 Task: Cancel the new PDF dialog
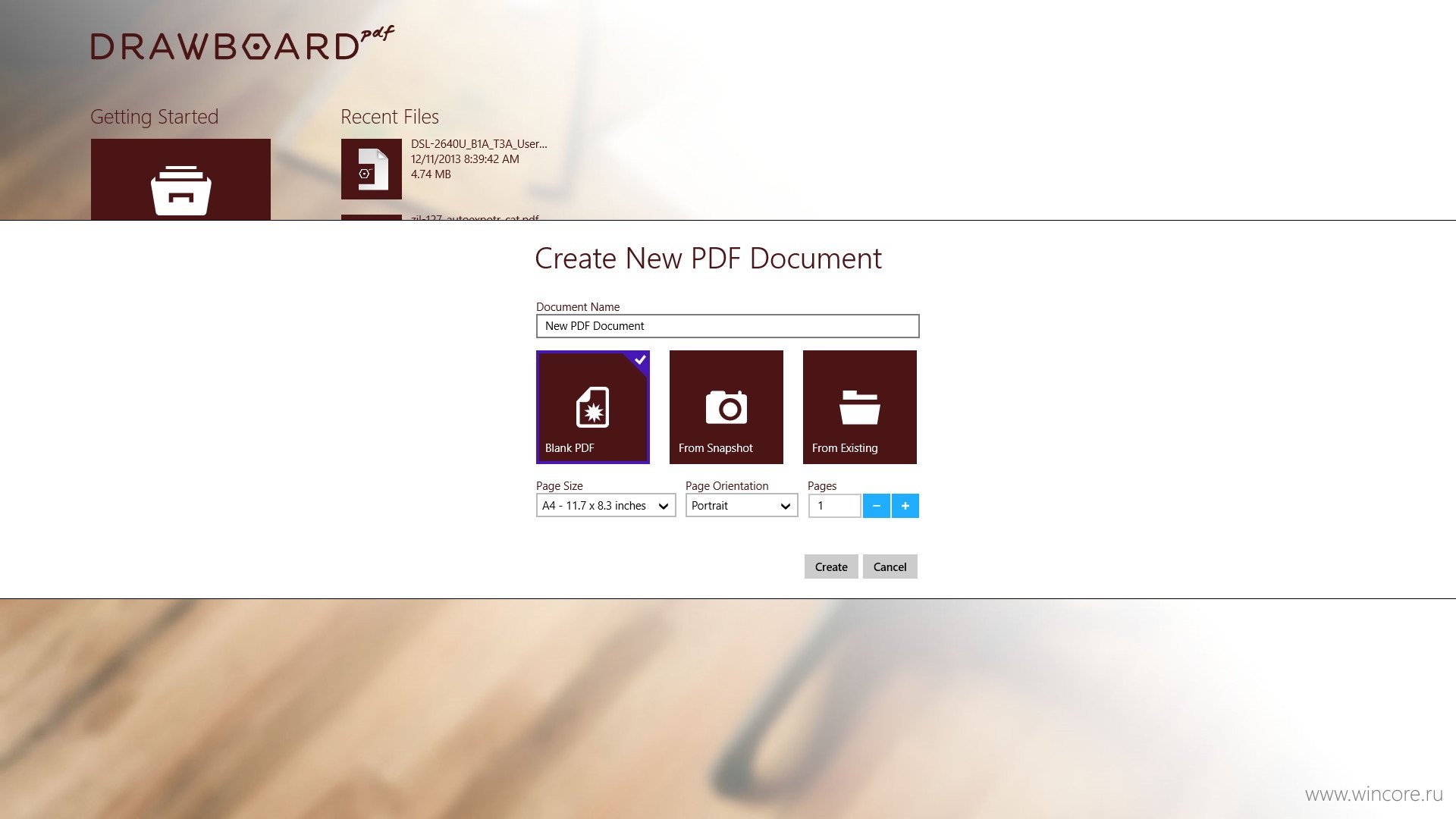890,566
